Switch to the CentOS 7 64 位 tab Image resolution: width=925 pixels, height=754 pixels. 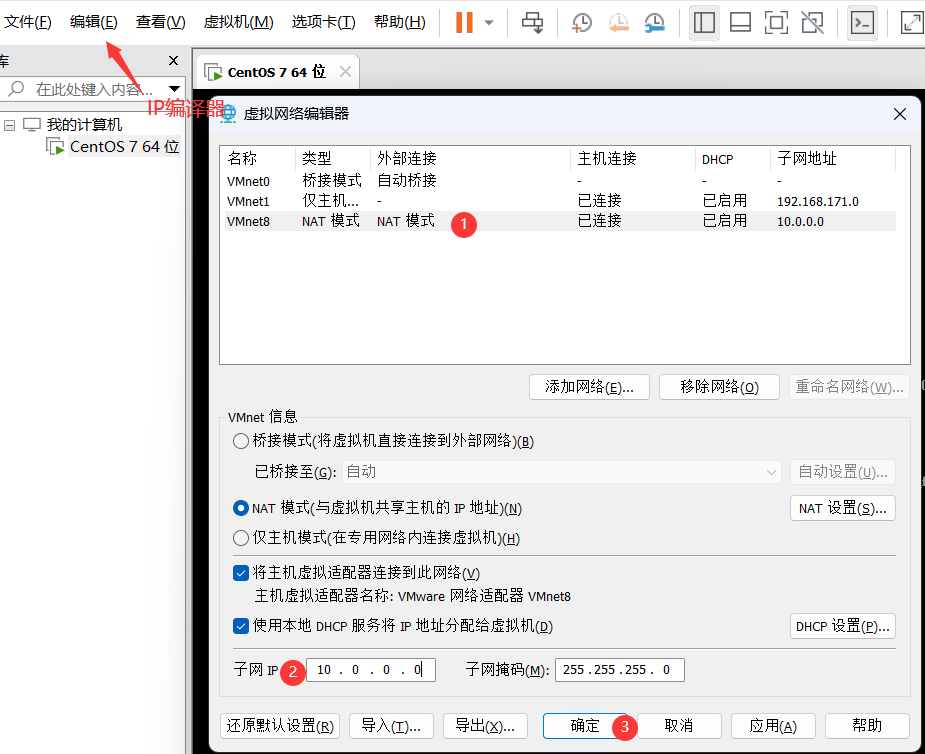click(x=276, y=72)
